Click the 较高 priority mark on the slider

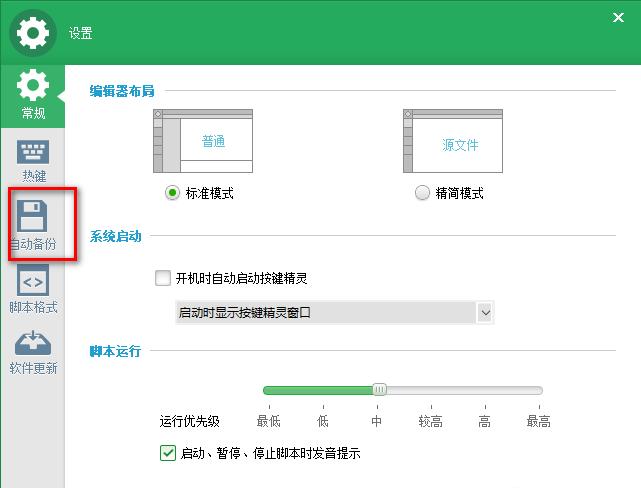coord(430,390)
